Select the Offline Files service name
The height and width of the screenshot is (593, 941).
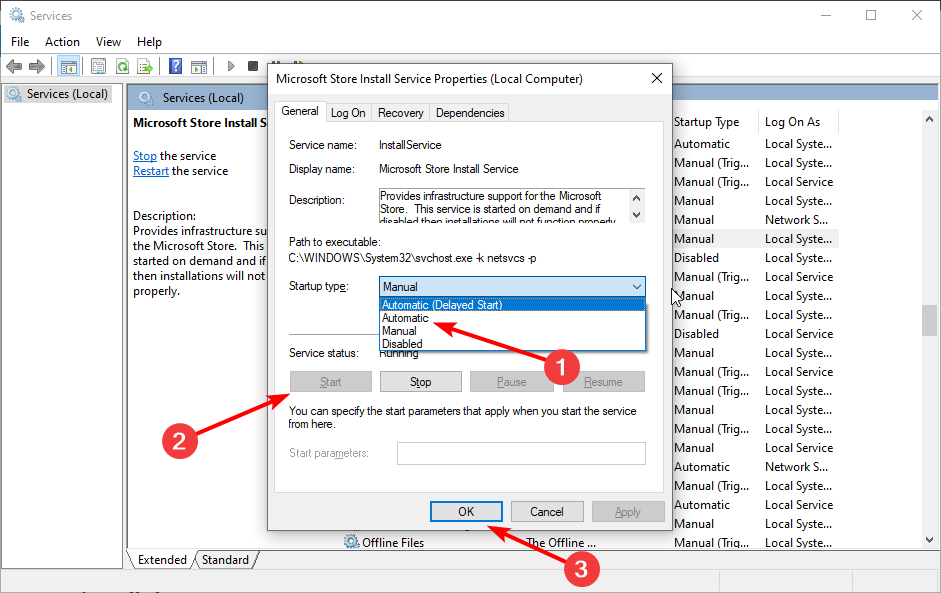tap(393, 543)
